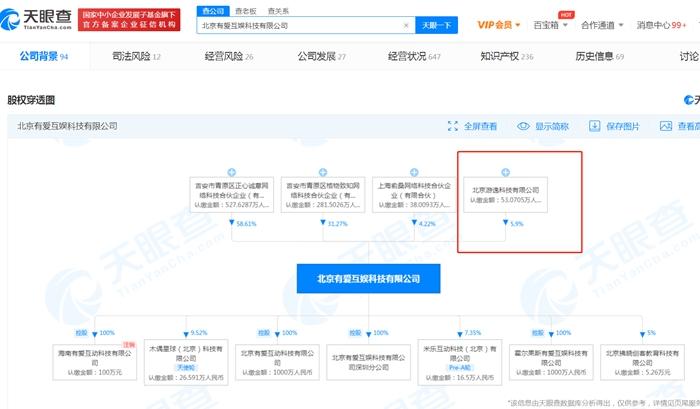The height and width of the screenshot is (409, 700).
Task: Click the 全屏查看 text link
Action: coord(480,126)
